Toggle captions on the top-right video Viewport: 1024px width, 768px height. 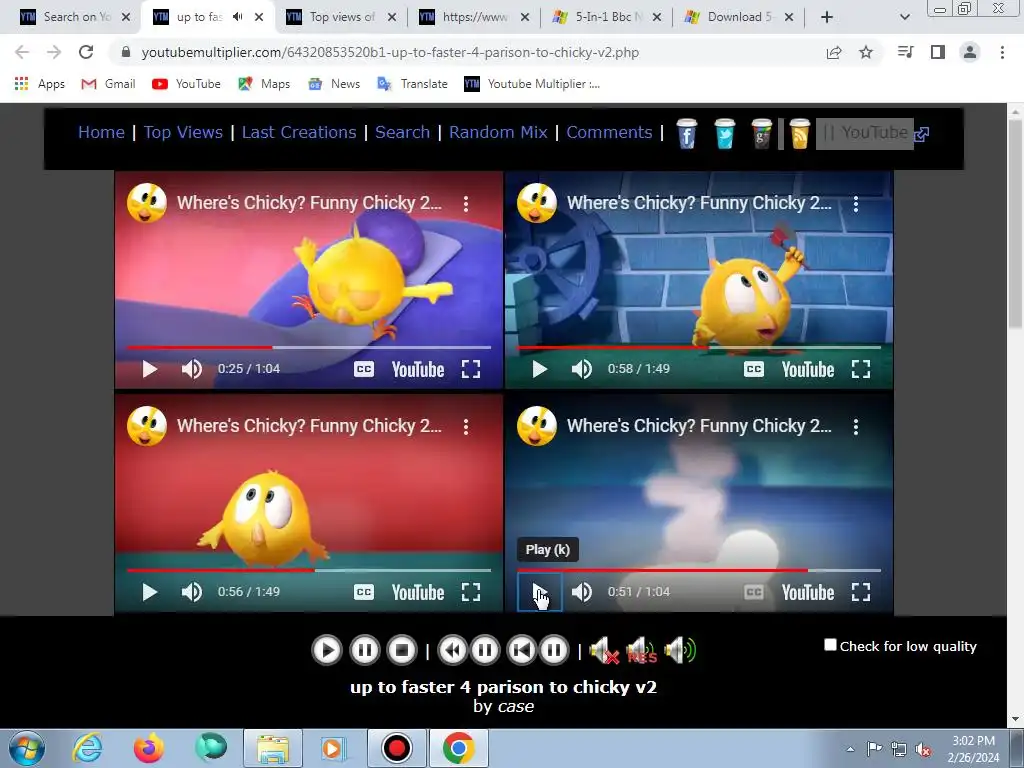pos(754,369)
